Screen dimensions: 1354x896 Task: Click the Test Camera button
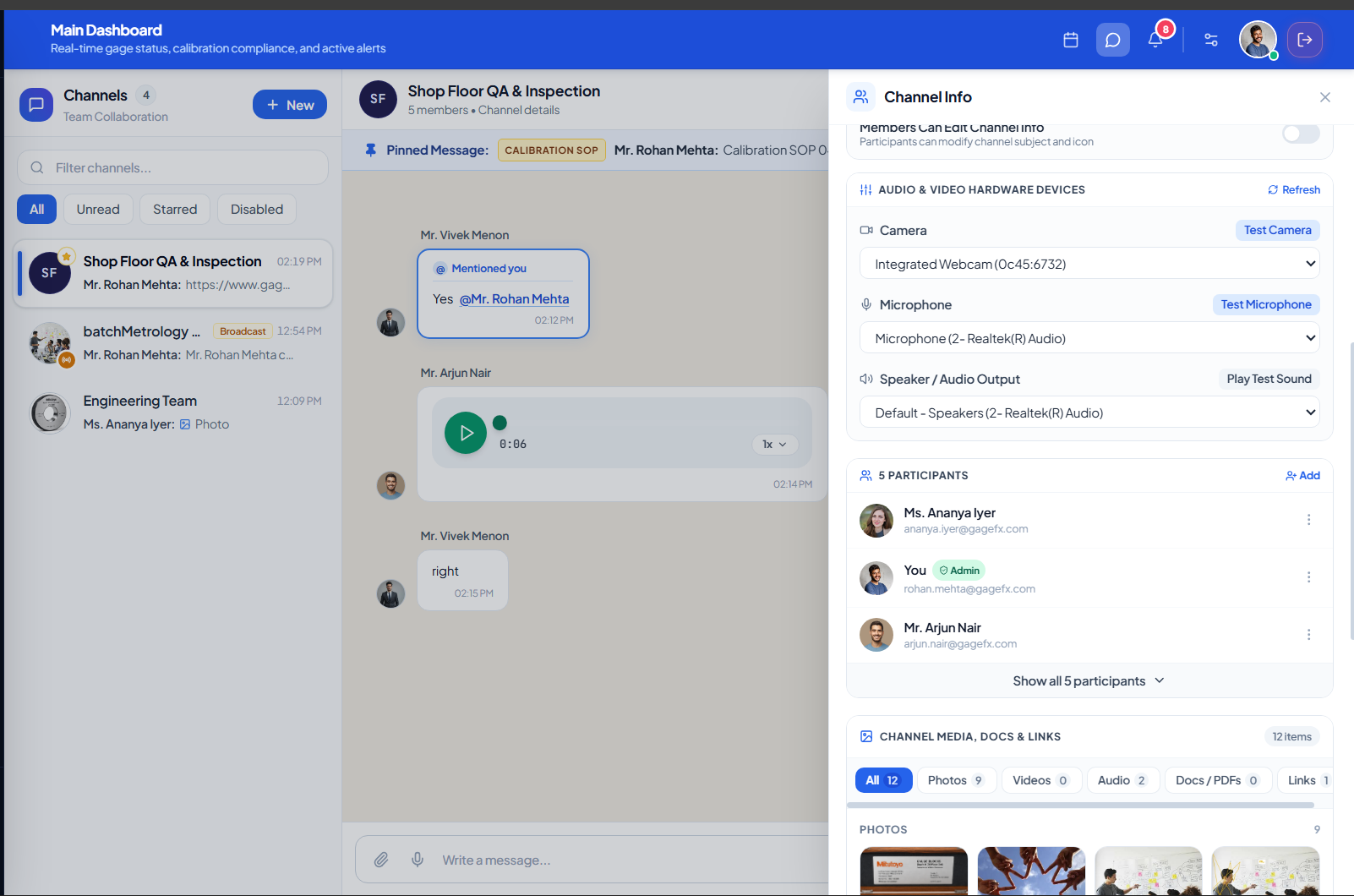point(1278,230)
